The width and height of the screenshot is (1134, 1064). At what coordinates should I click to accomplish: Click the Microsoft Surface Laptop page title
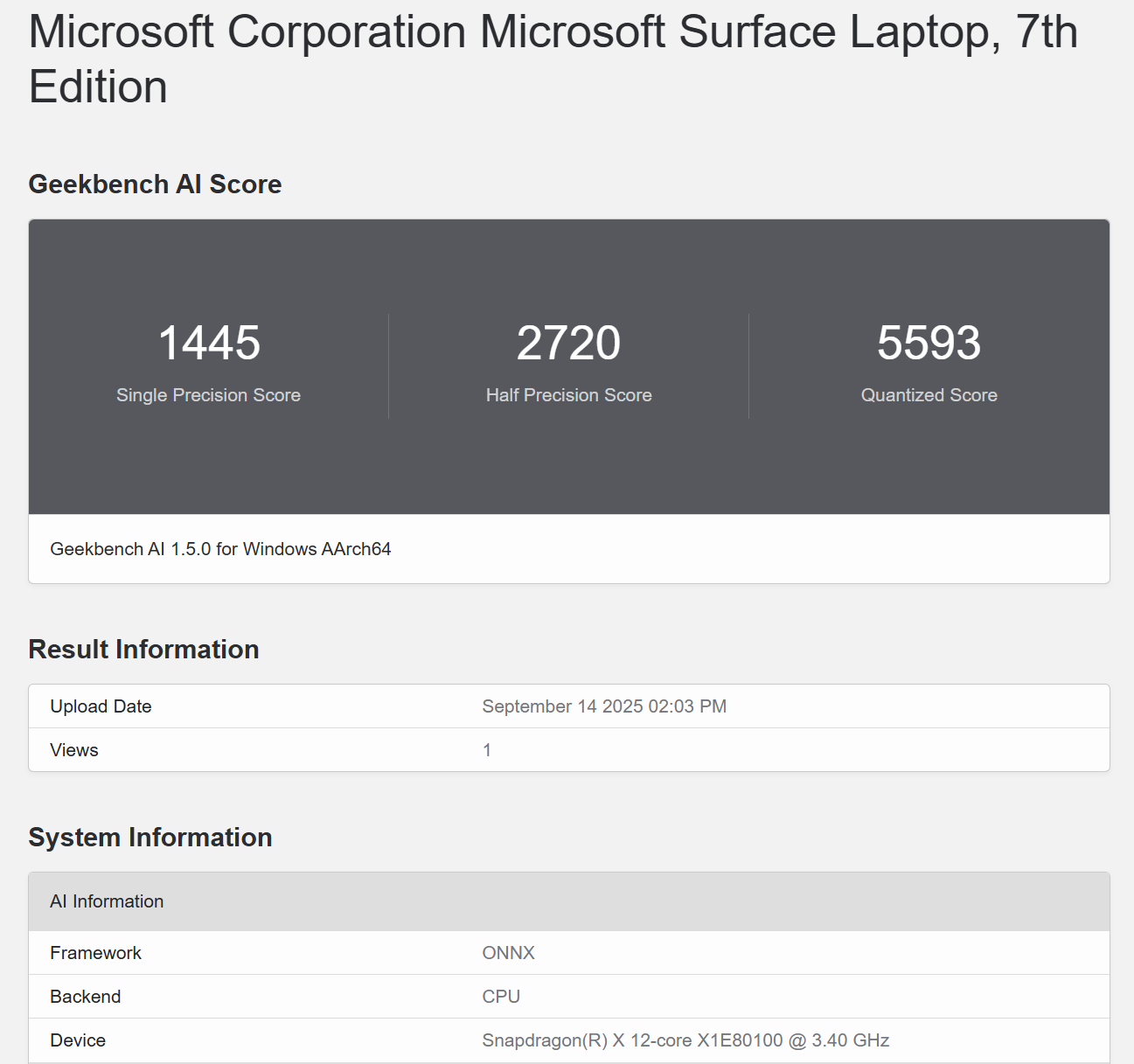pyautogui.click(x=553, y=59)
